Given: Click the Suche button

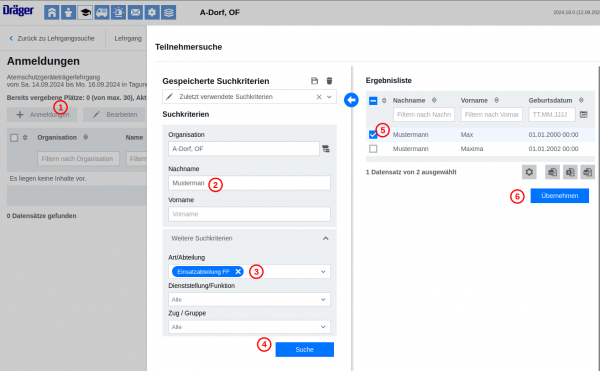Looking at the screenshot, I should pos(305,350).
